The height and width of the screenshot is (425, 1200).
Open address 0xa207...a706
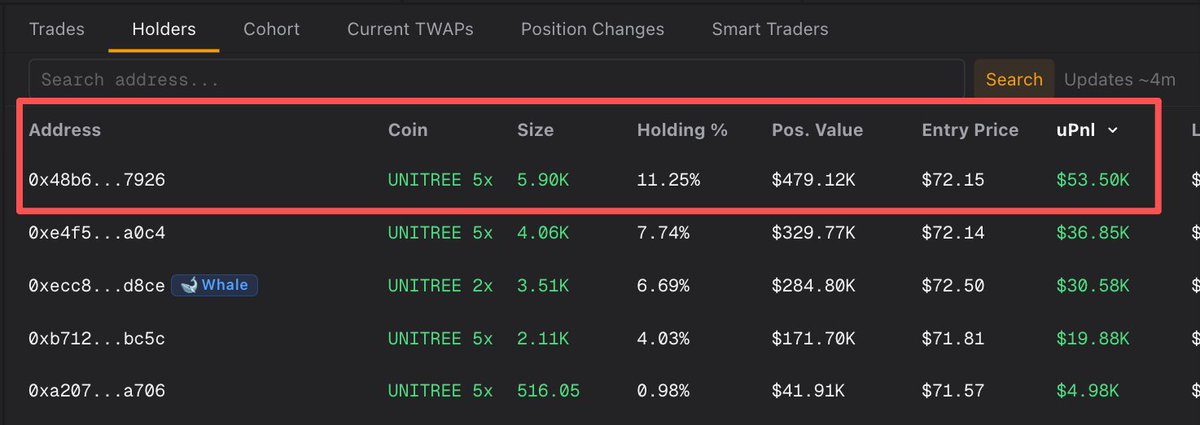(x=97, y=391)
